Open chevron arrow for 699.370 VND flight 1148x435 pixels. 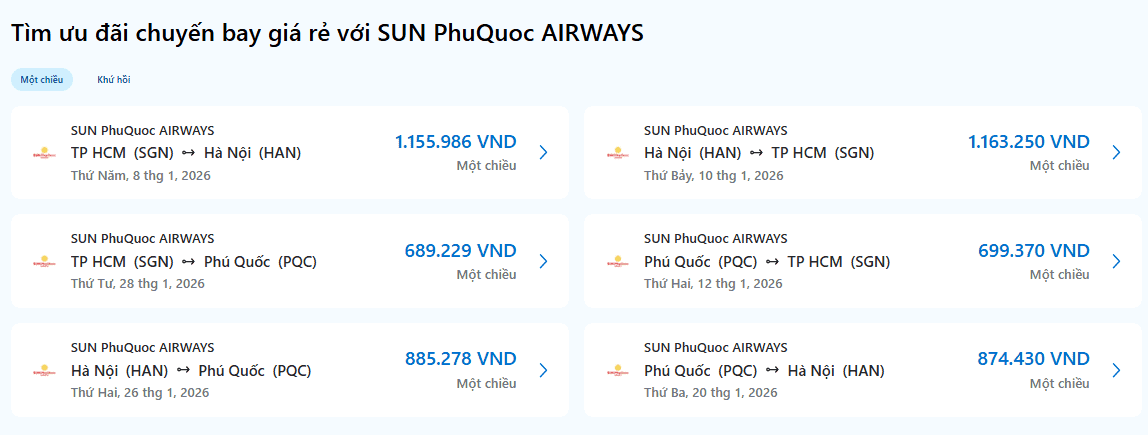point(1116,261)
